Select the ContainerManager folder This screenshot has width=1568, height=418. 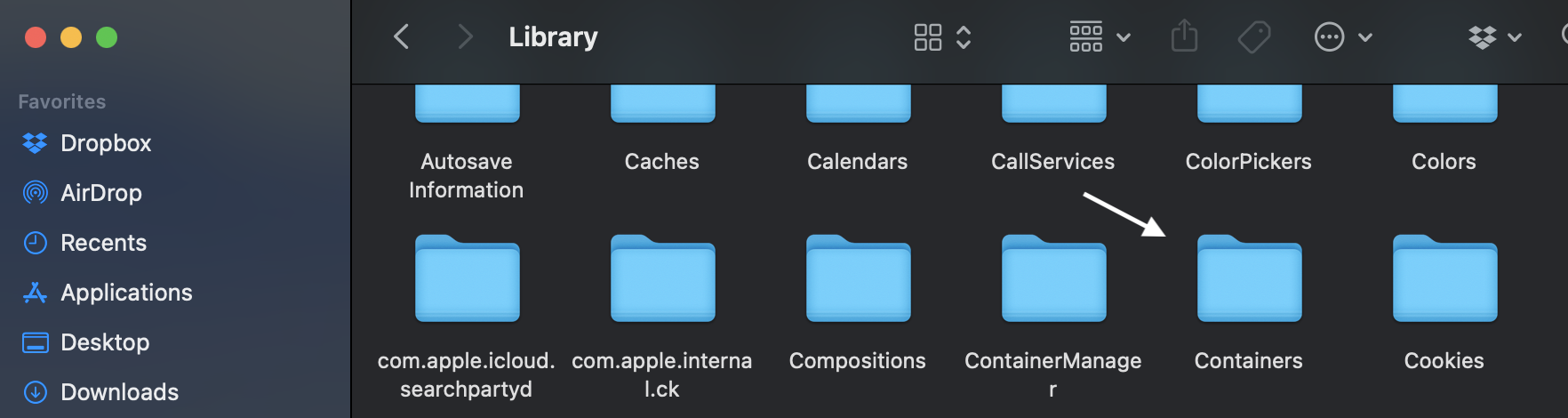[x=1053, y=278]
